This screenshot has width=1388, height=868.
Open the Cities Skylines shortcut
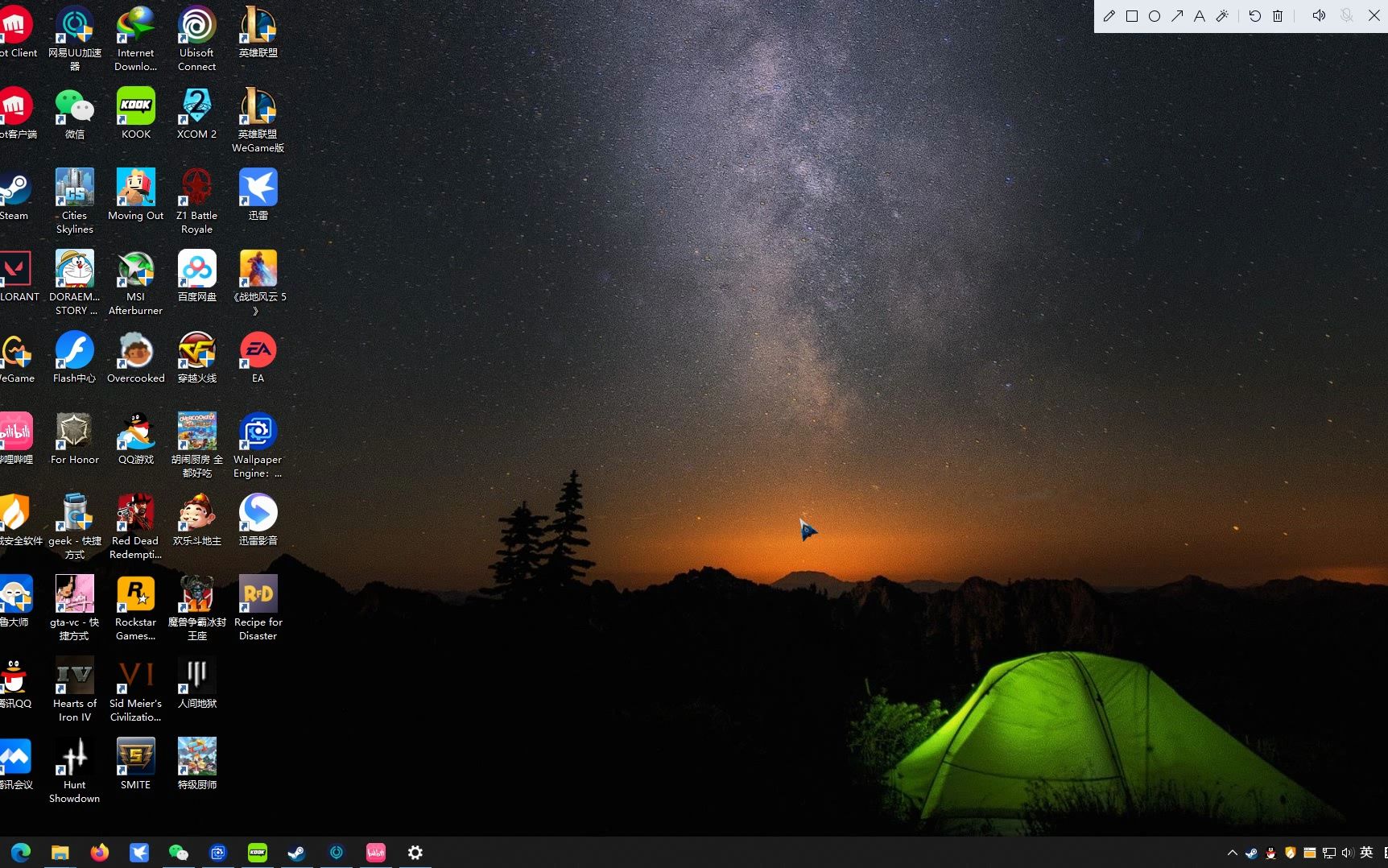pos(75,201)
